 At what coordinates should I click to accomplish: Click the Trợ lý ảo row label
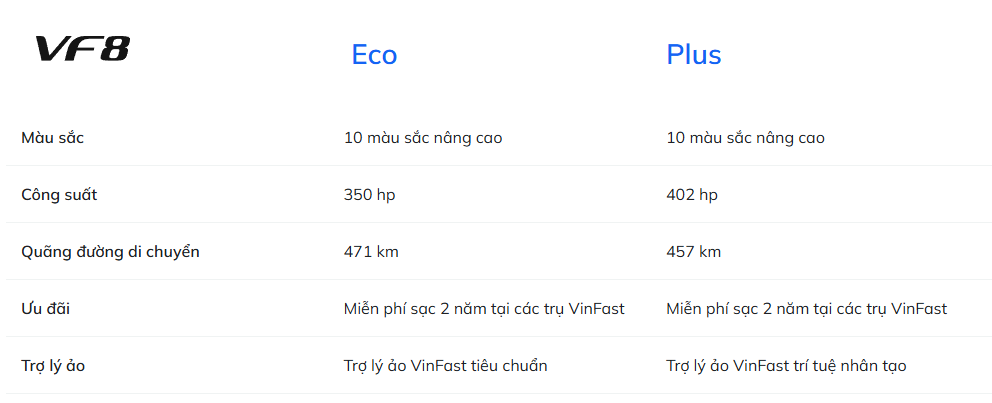pyautogui.click(x=53, y=366)
